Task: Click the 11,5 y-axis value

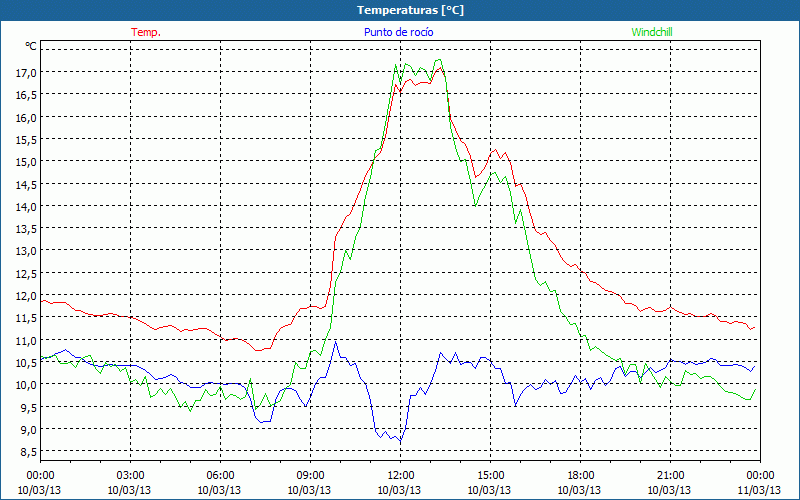Action: click(26, 317)
